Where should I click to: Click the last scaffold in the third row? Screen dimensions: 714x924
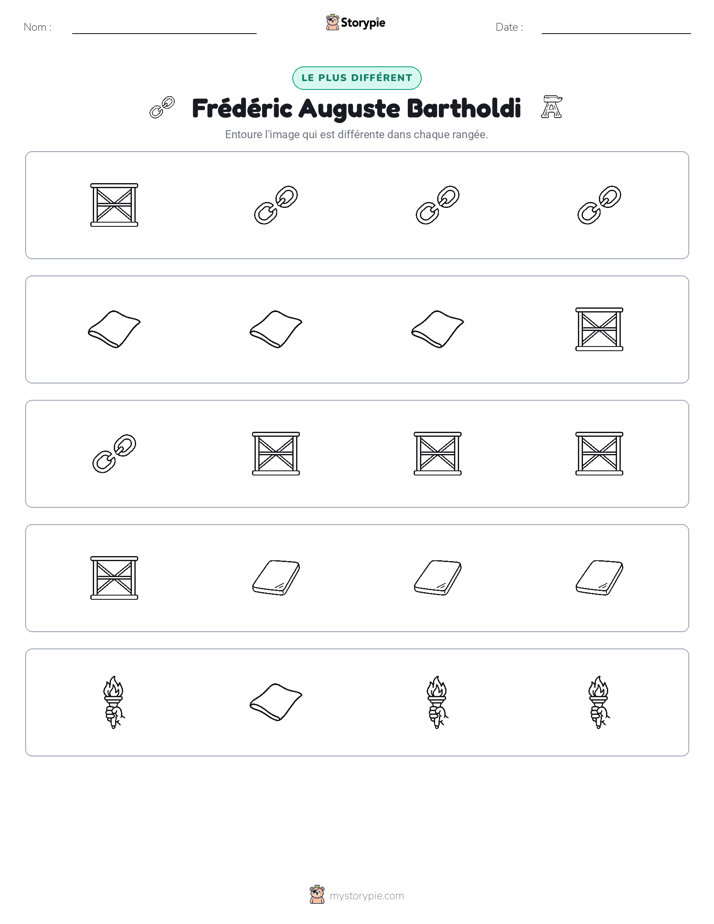click(x=599, y=454)
